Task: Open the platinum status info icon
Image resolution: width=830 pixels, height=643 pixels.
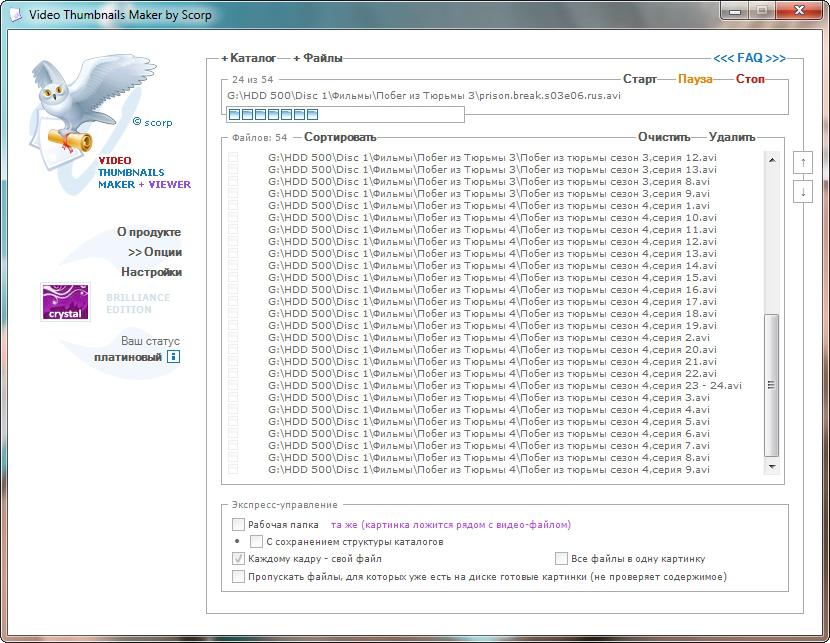Action: coord(173,357)
